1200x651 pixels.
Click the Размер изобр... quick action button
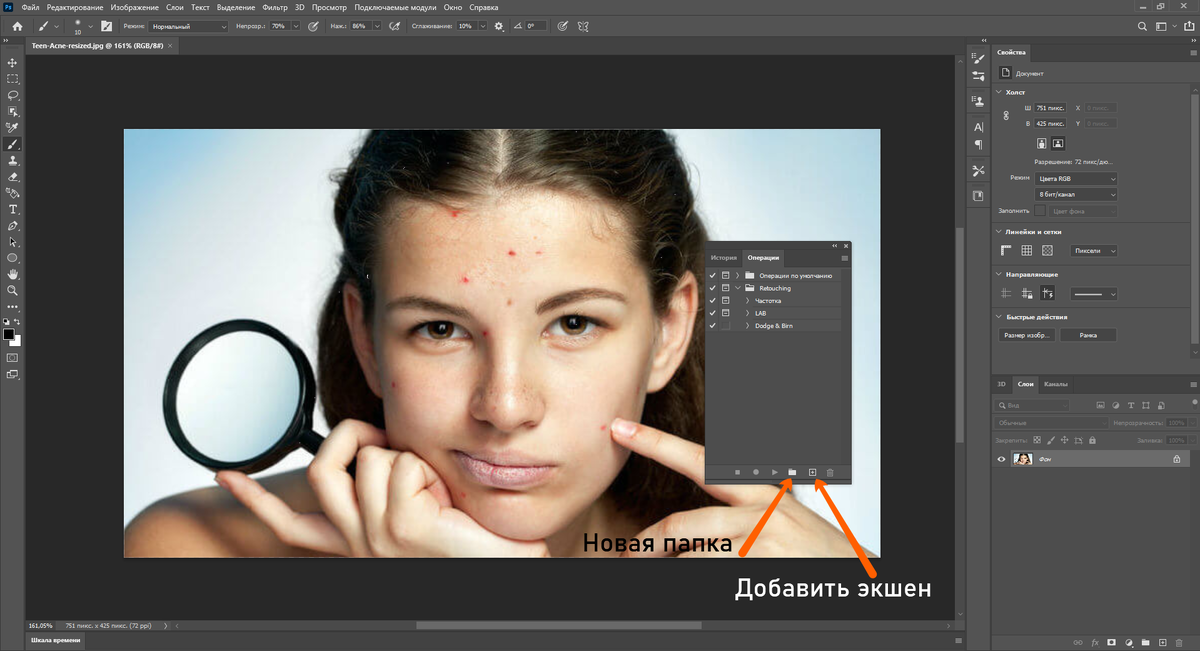pos(1027,335)
